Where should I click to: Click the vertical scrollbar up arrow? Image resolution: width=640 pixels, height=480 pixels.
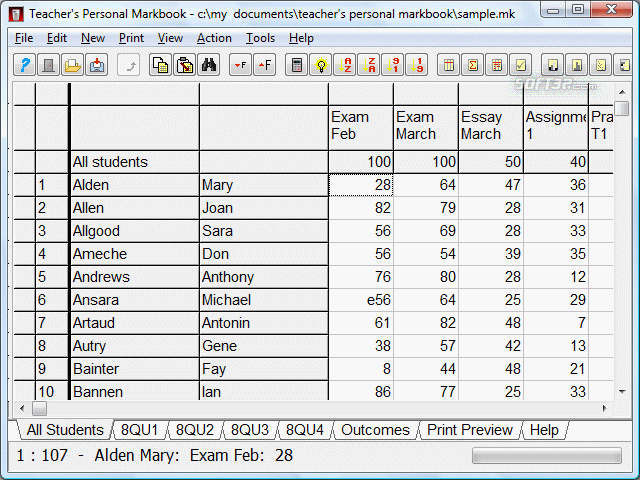[x=622, y=92]
